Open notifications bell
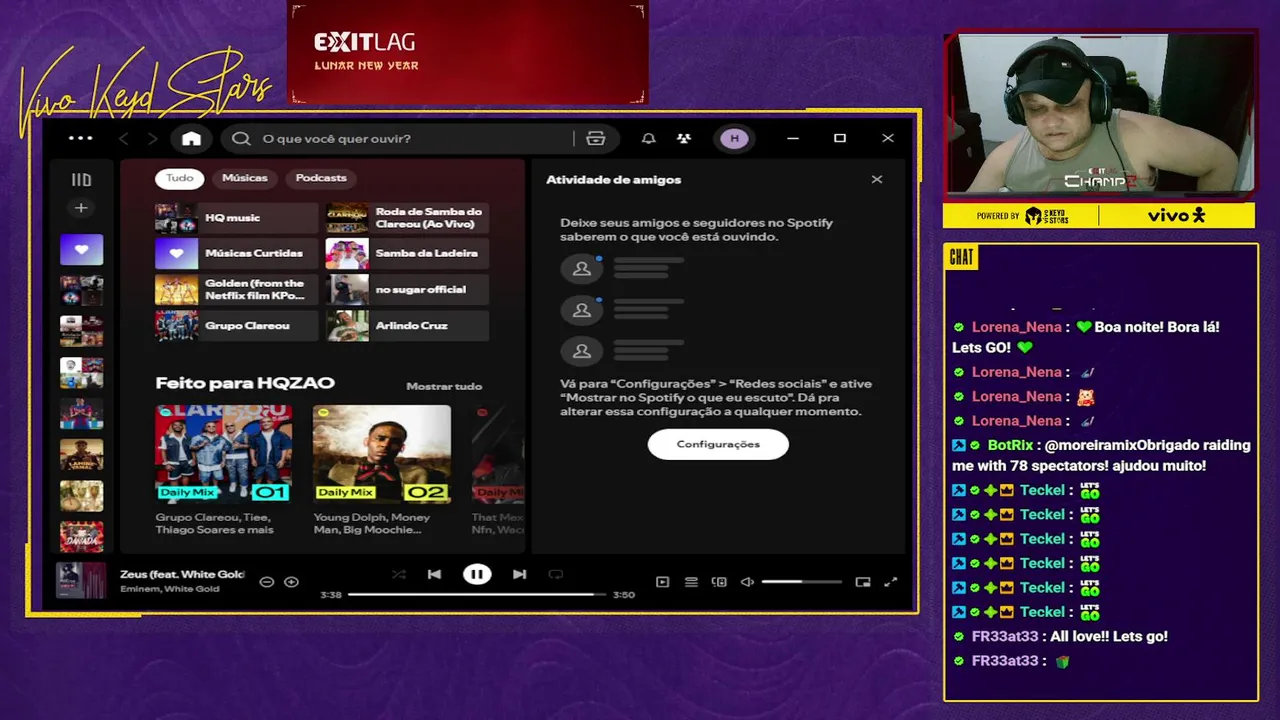Image resolution: width=1280 pixels, height=720 pixels. pyautogui.click(x=648, y=138)
